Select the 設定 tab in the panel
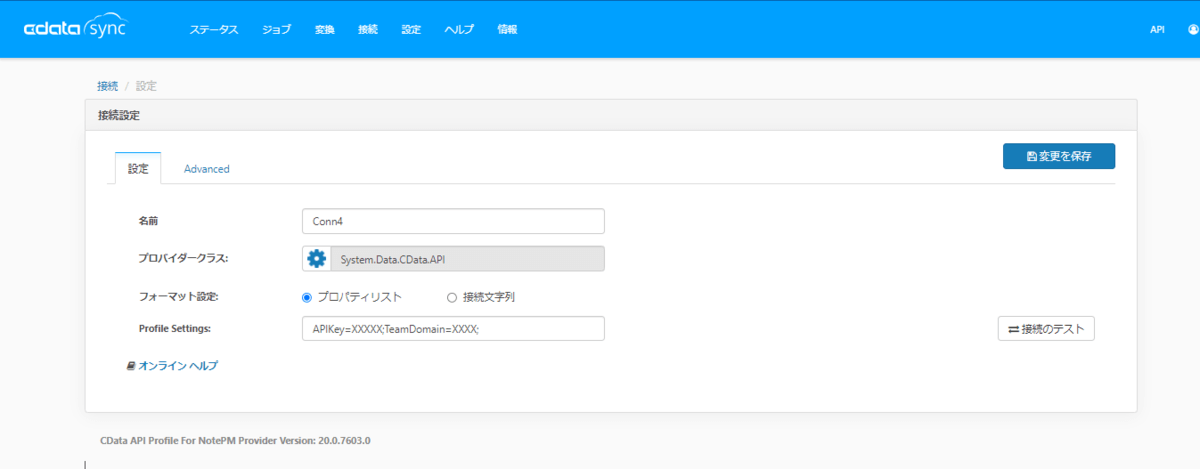The height and width of the screenshot is (469, 1200). tap(138, 169)
